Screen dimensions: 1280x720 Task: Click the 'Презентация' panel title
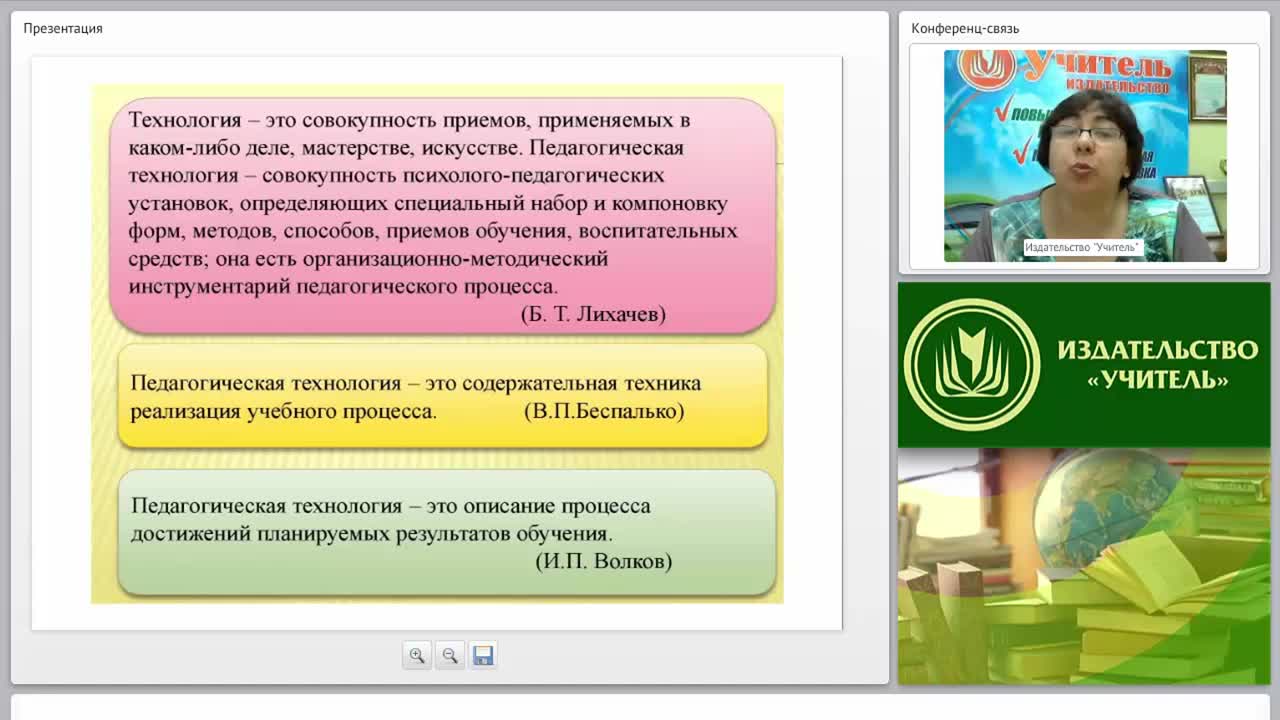pyautogui.click(x=63, y=28)
